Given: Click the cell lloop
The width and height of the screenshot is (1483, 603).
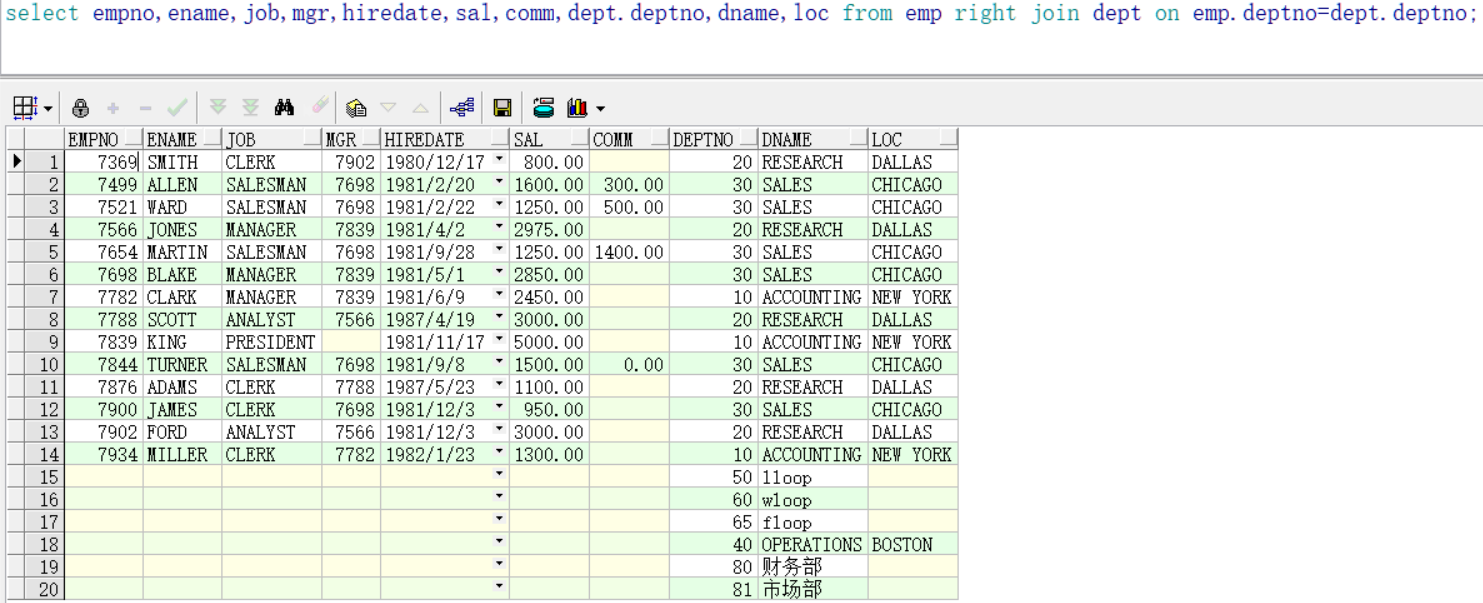Looking at the screenshot, I should pyautogui.click(x=812, y=477).
